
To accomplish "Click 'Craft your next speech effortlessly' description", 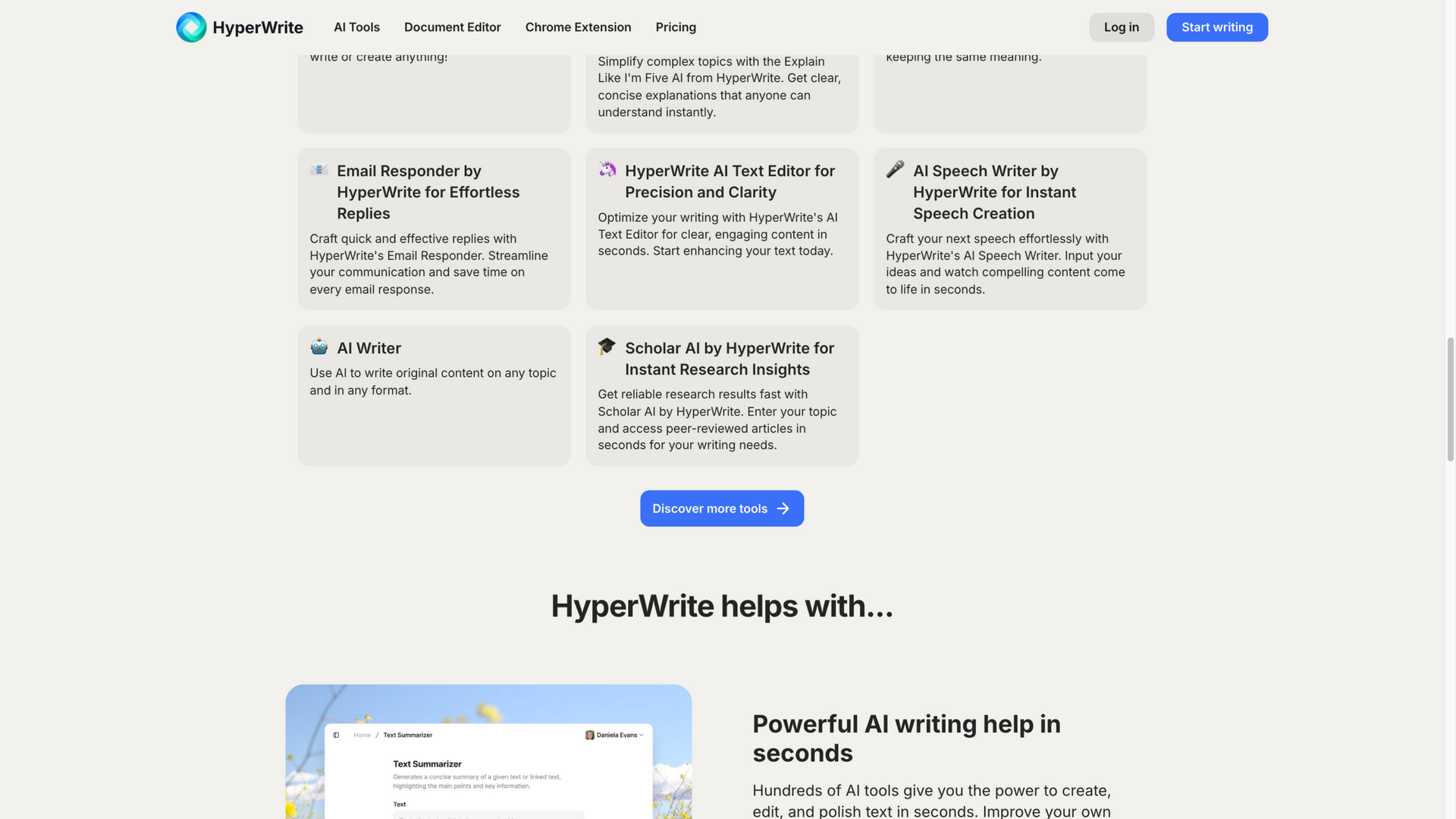I will pyautogui.click(x=1006, y=264).
